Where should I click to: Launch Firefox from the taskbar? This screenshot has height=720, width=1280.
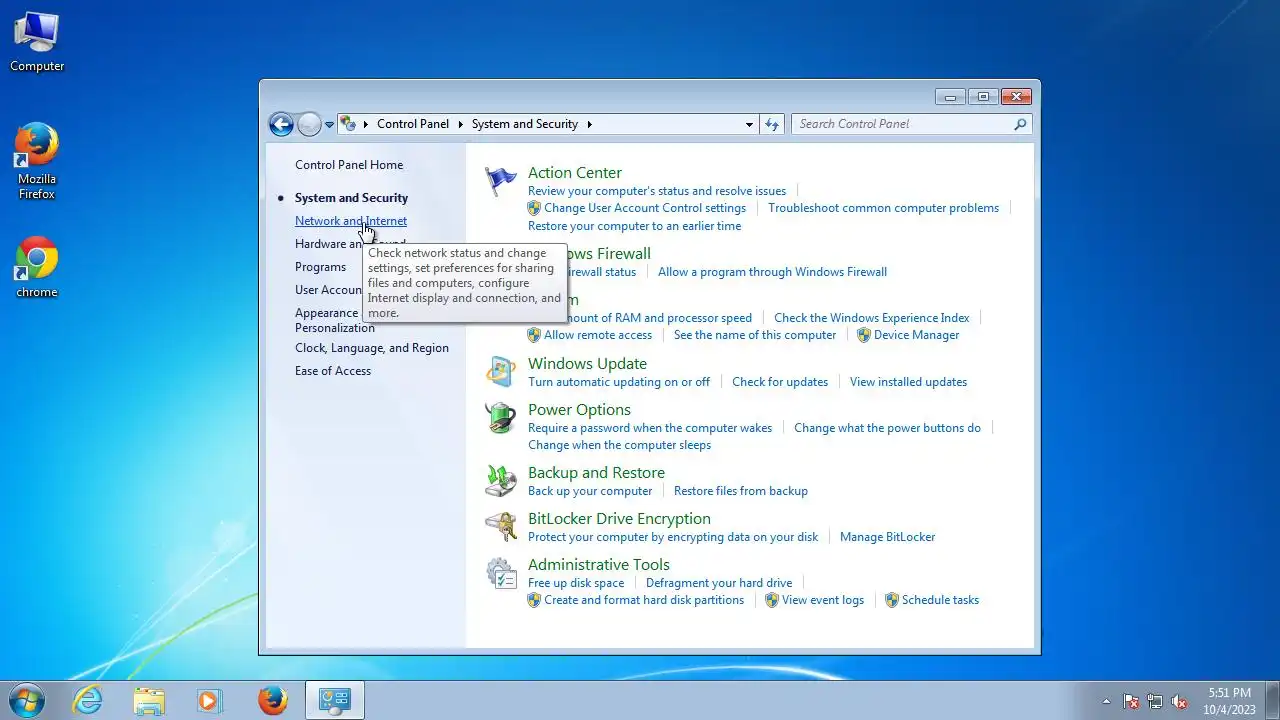[272, 700]
